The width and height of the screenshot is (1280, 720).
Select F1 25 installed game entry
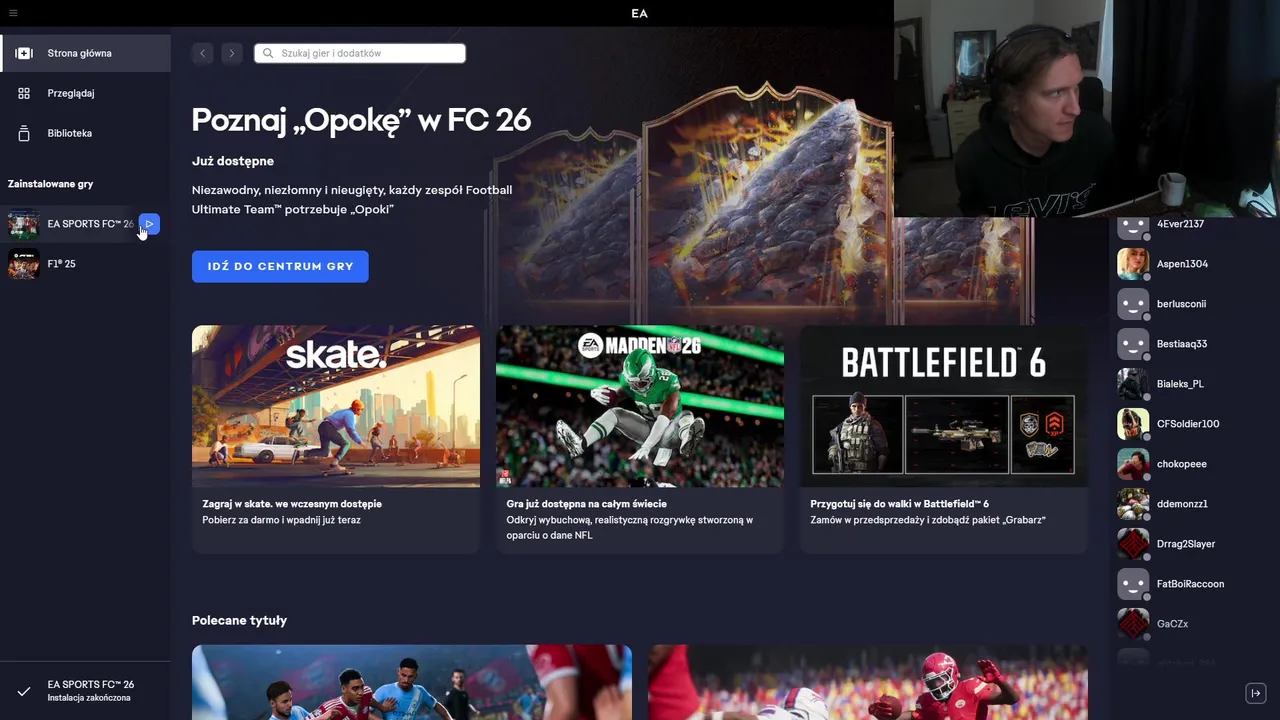coord(85,264)
